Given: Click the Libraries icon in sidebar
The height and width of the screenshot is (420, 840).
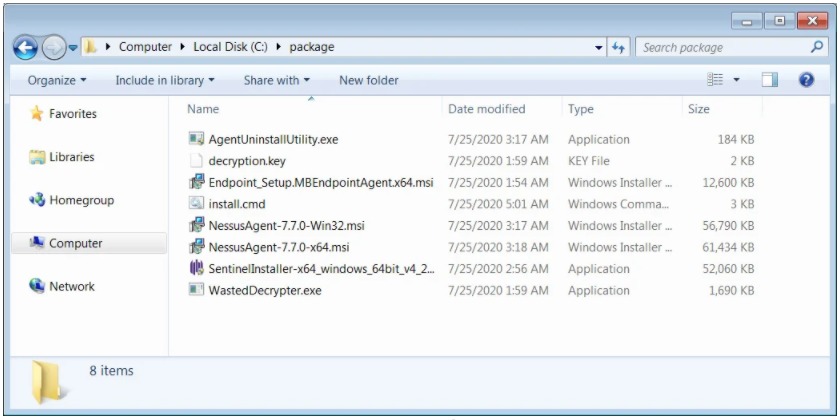Looking at the screenshot, I should (x=37, y=157).
